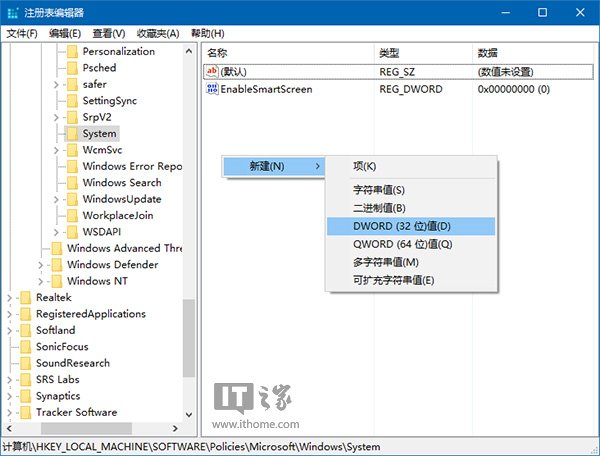The image size is (600, 456).
Task: Expand the WSDAPI key
Action: (56, 232)
